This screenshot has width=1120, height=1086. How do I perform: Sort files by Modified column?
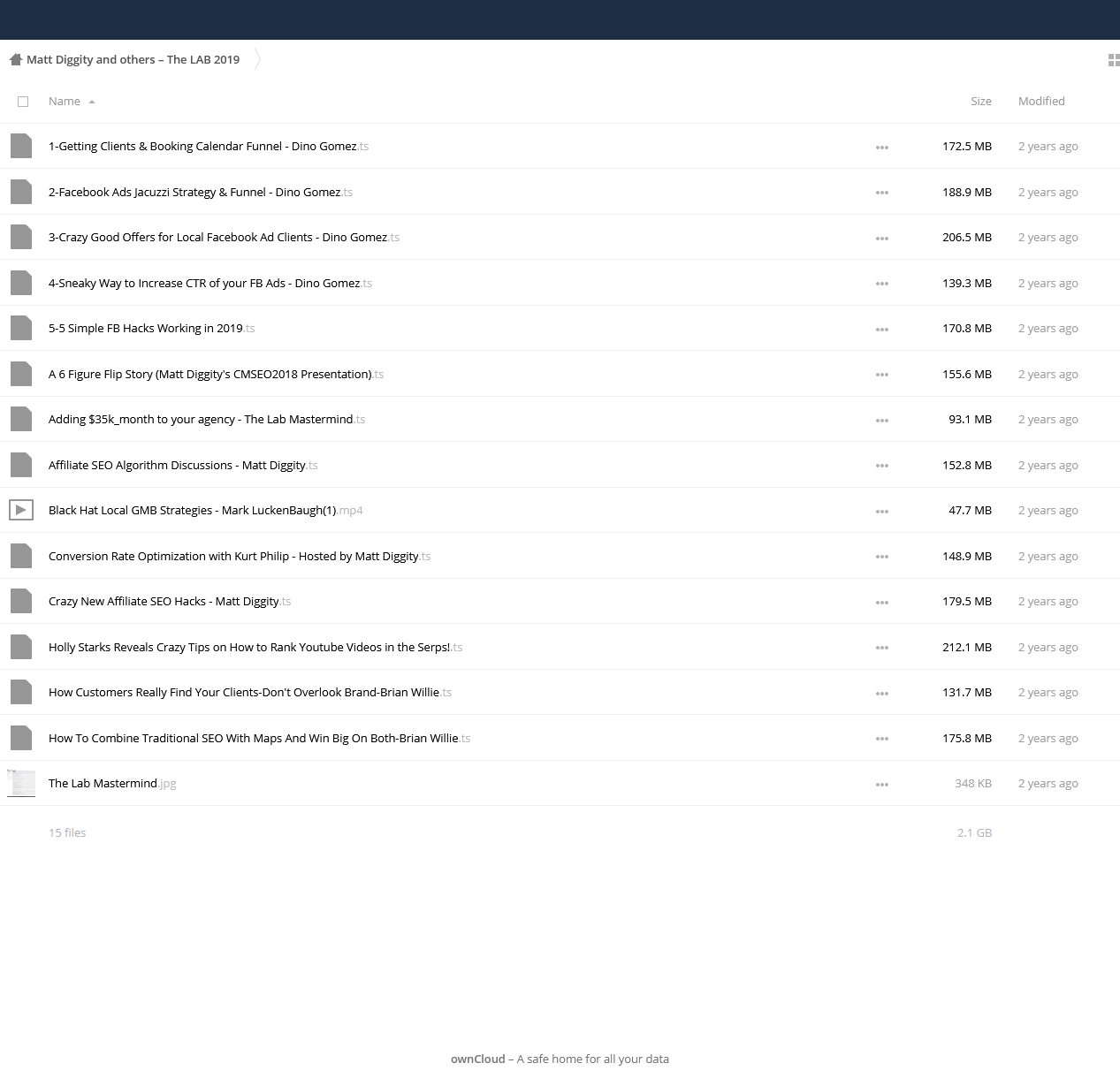[1041, 102]
